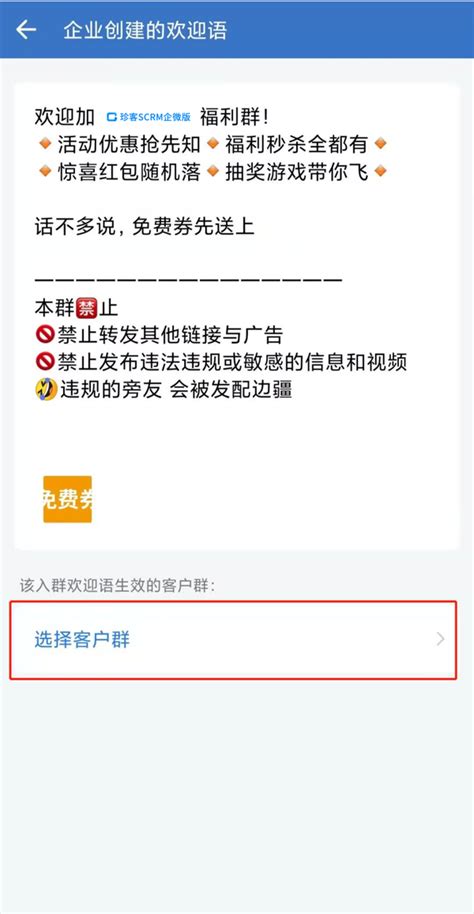Click the orange diamond before 惊喜红包随机落
The height and width of the screenshot is (914, 474).
[x=45, y=171]
